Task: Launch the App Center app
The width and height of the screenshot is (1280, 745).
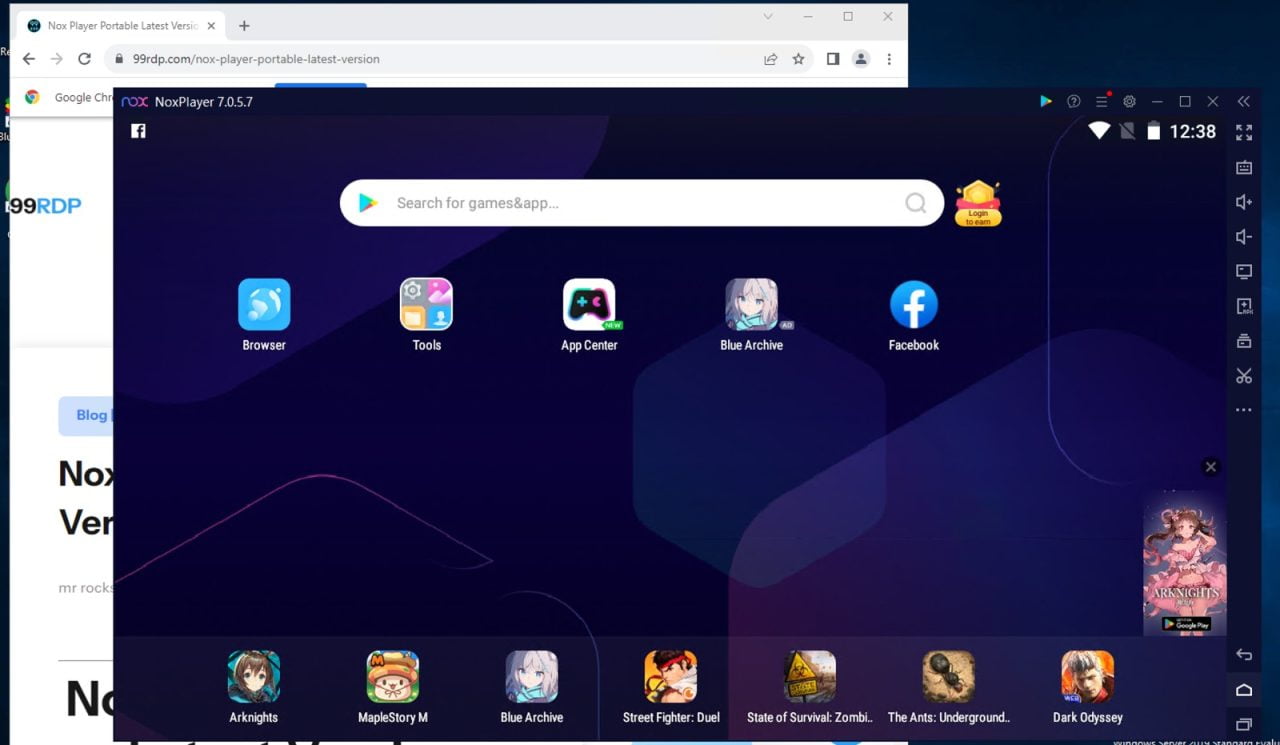Action: click(589, 305)
